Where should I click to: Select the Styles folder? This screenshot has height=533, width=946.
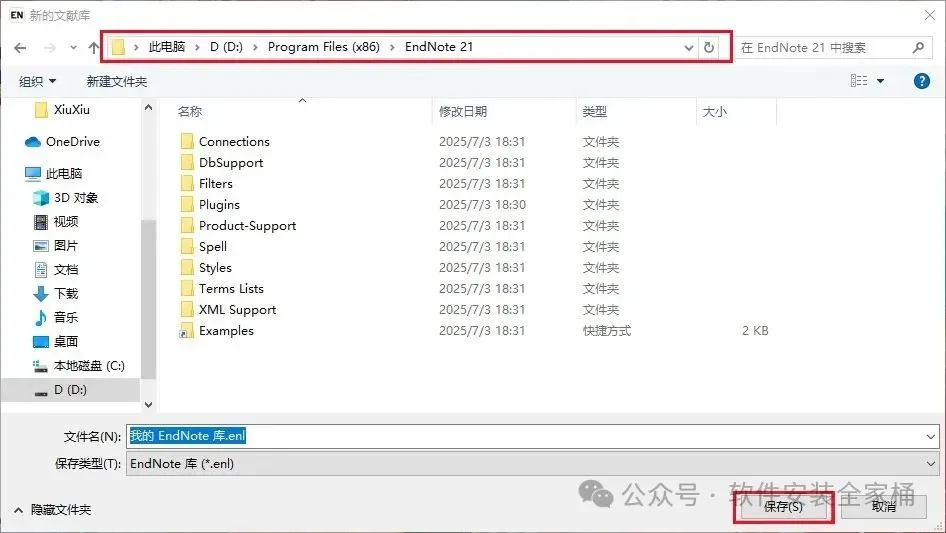(215, 267)
